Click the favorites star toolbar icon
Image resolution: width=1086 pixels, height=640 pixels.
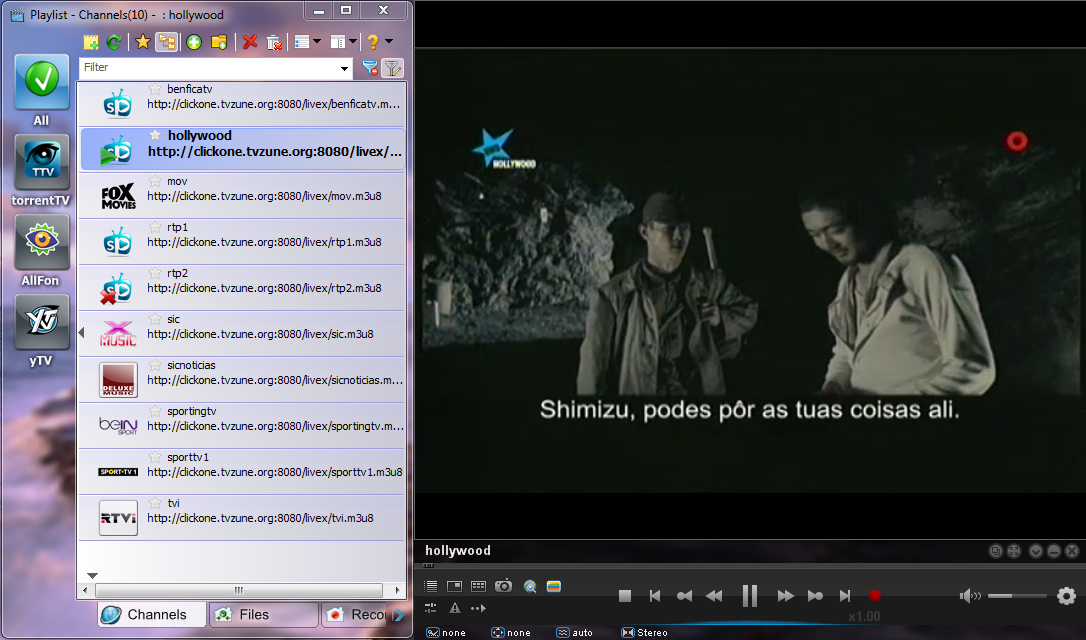[143, 42]
